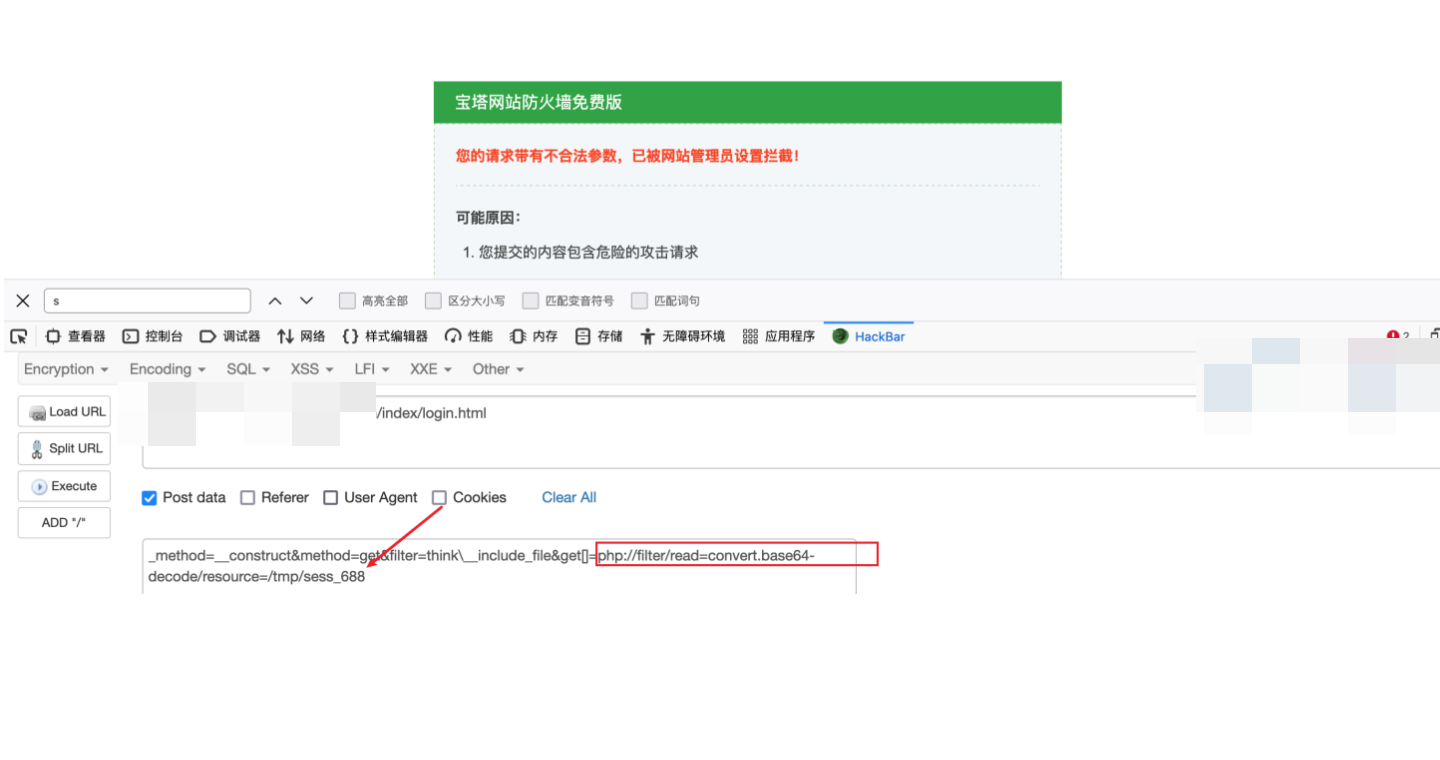Open the 无障碍环境 accessibility tab

click(x=683, y=336)
